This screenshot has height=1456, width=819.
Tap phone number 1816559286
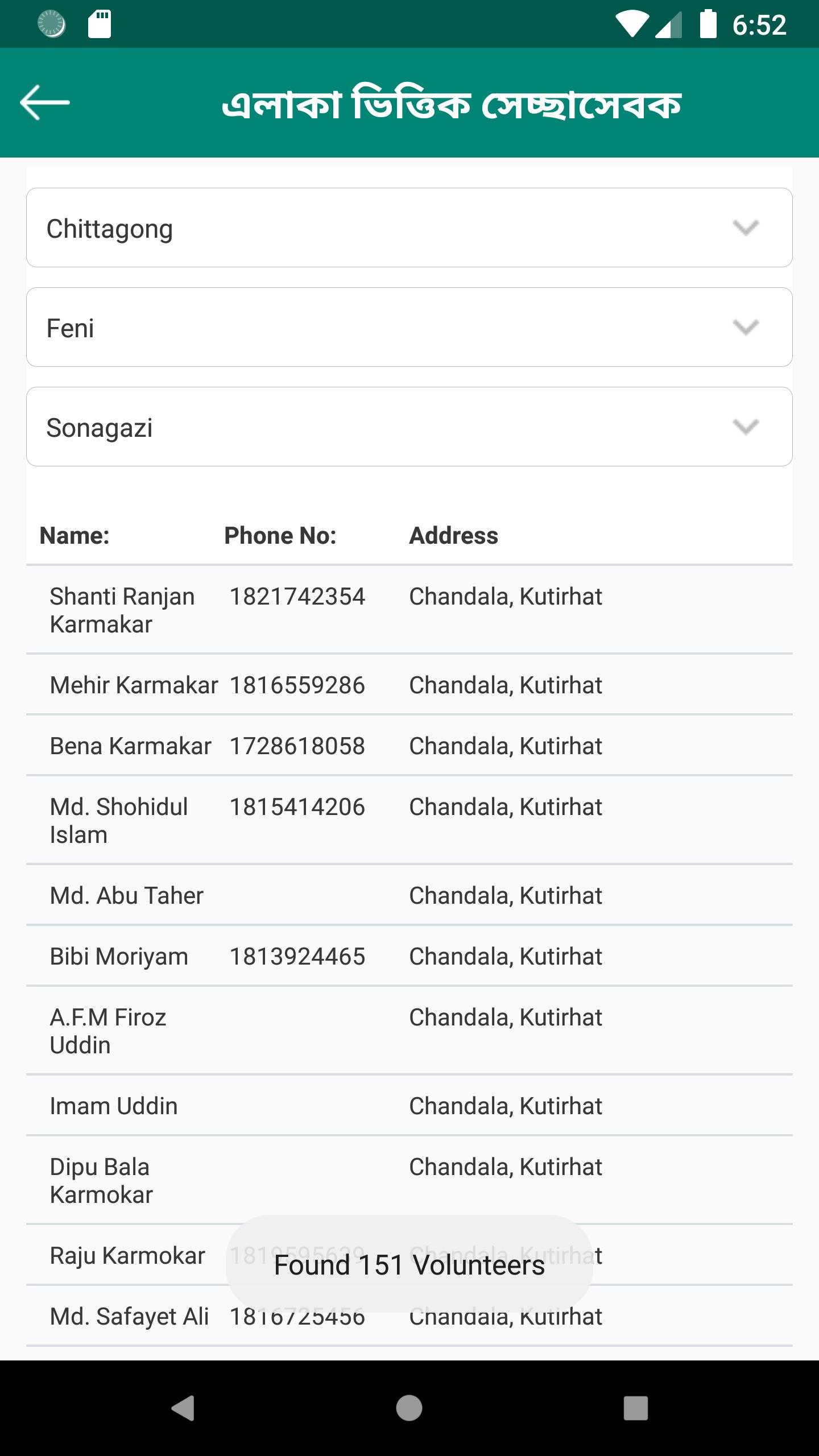coord(297,685)
